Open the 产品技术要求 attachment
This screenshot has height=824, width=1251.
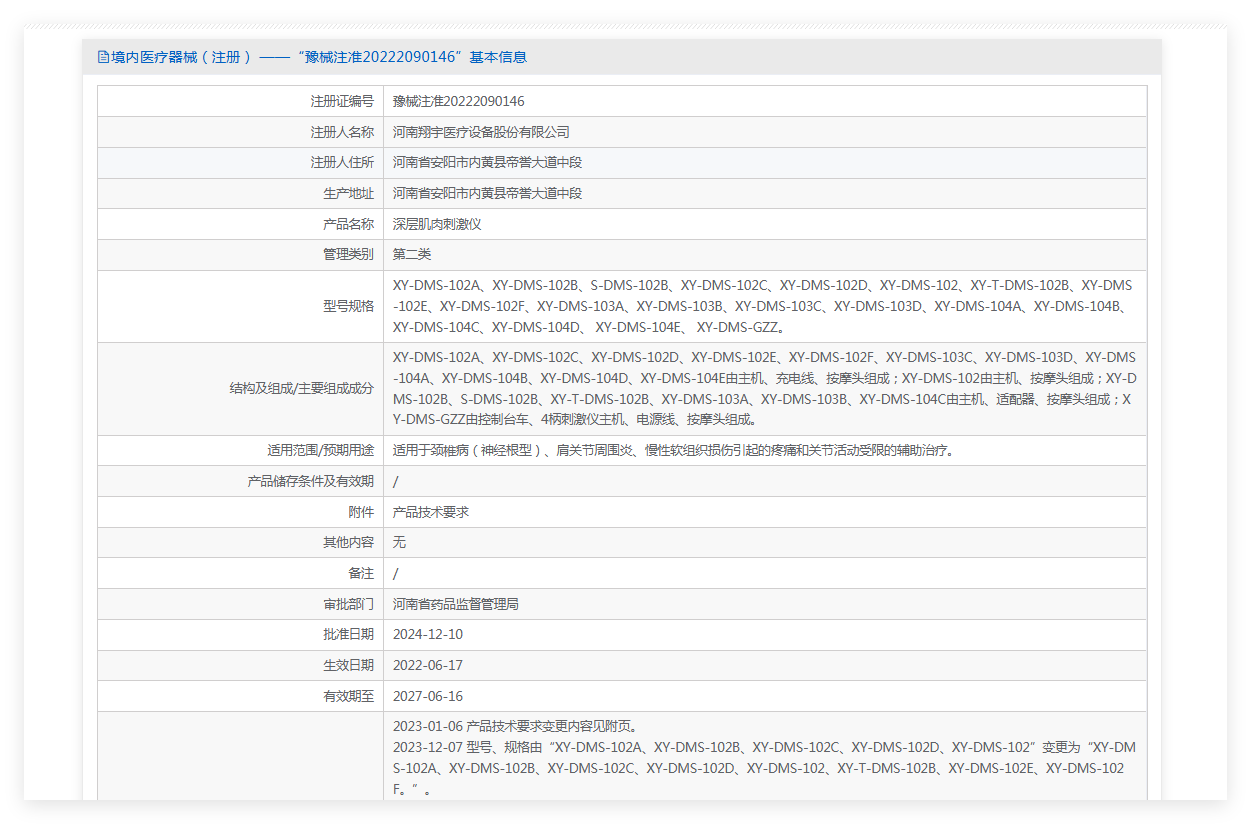pos(431,512)
